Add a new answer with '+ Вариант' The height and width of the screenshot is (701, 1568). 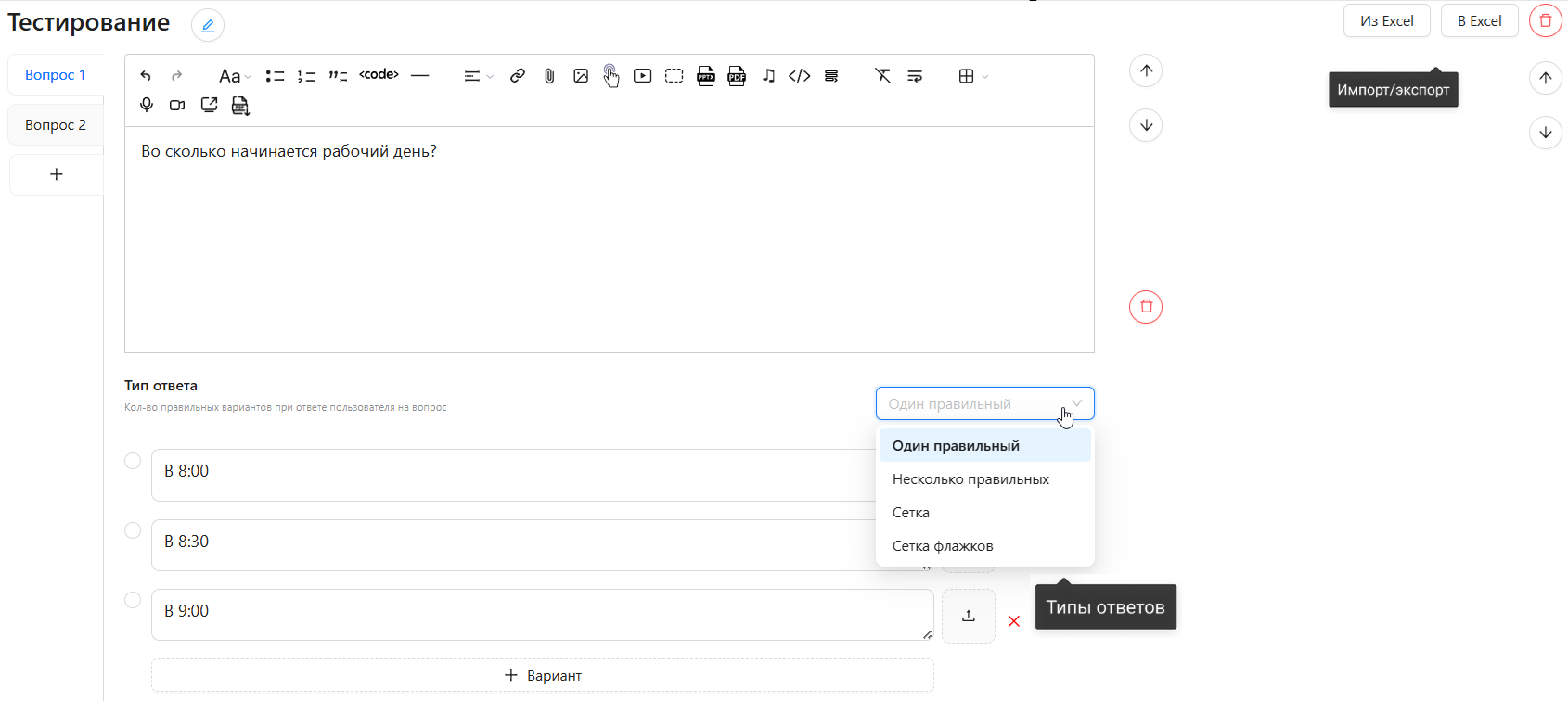click(543, 675)
